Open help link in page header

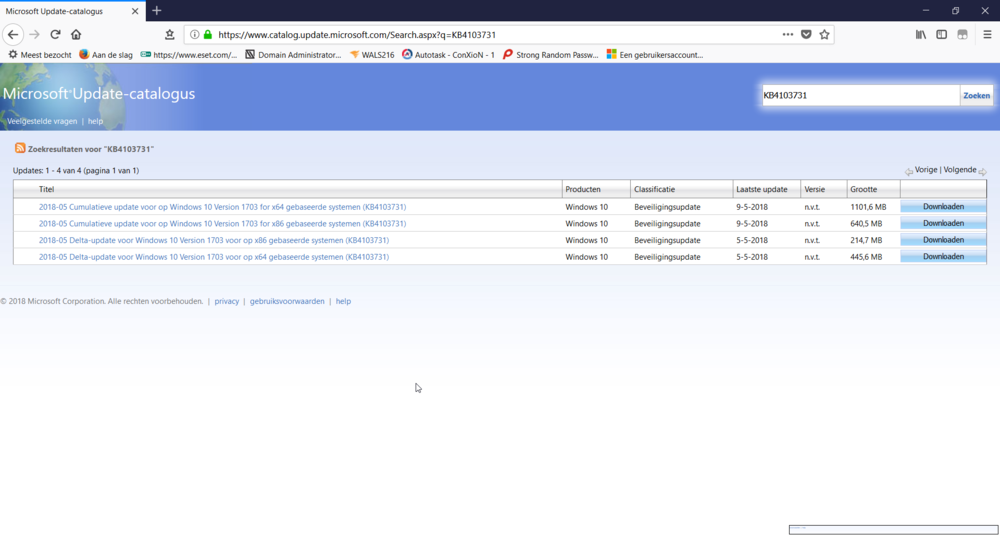[95, 121]
